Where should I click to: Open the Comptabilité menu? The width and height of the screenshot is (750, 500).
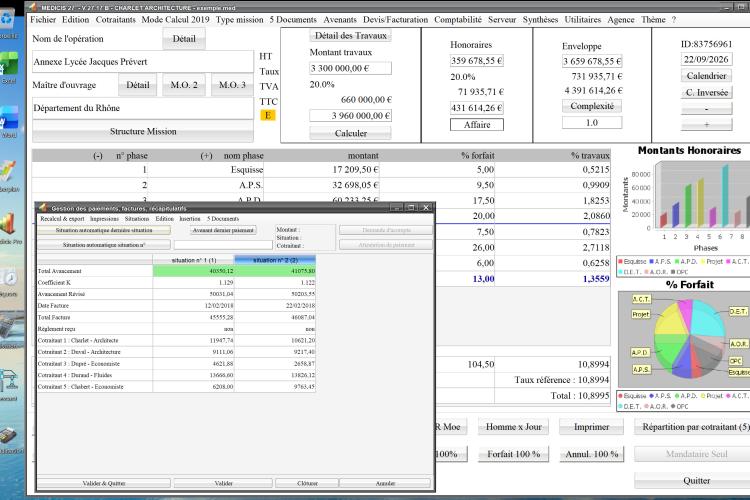click(x=458, y=20)
